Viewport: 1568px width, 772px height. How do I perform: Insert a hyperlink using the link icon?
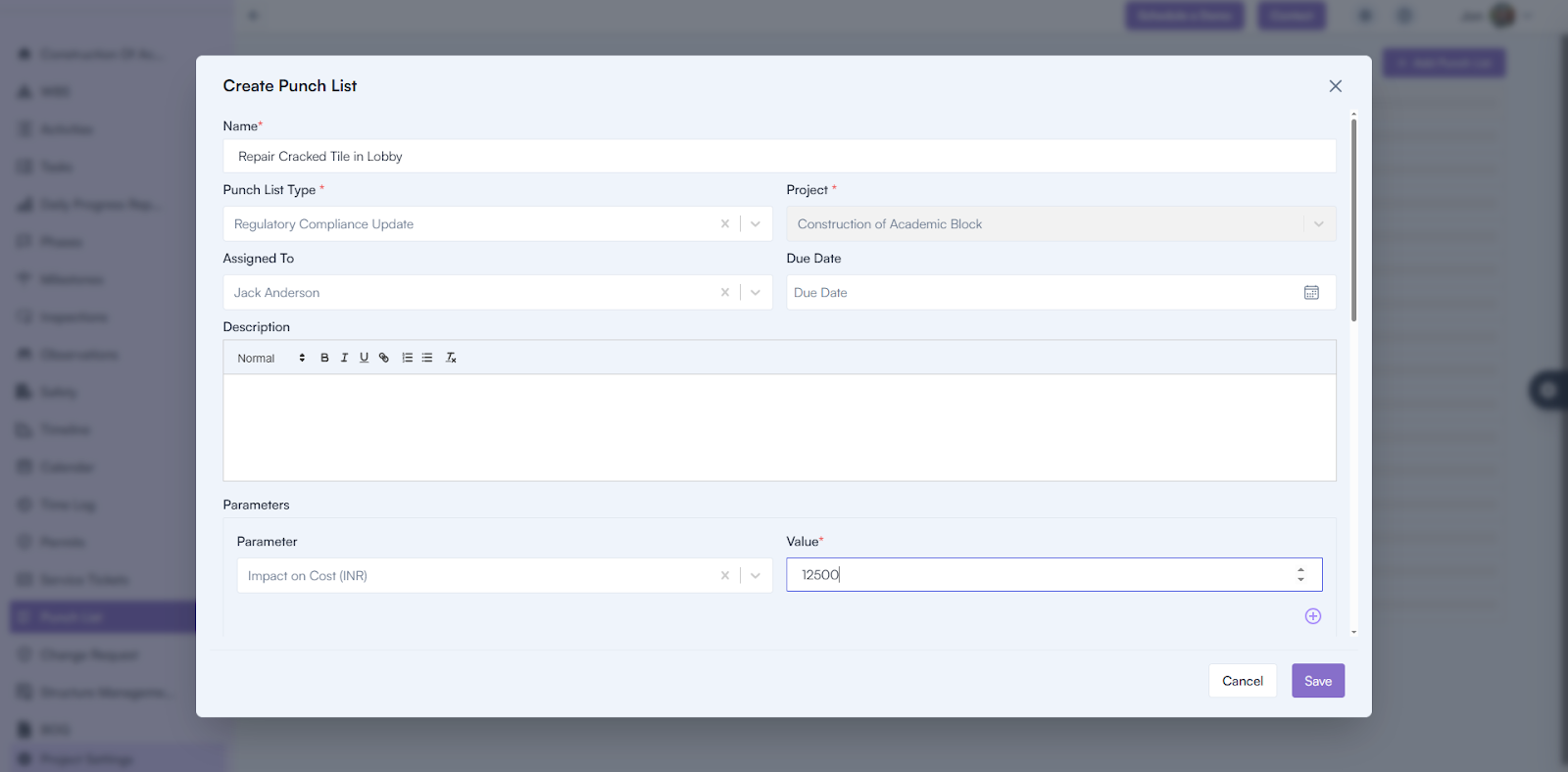click(x=384, y=358)
